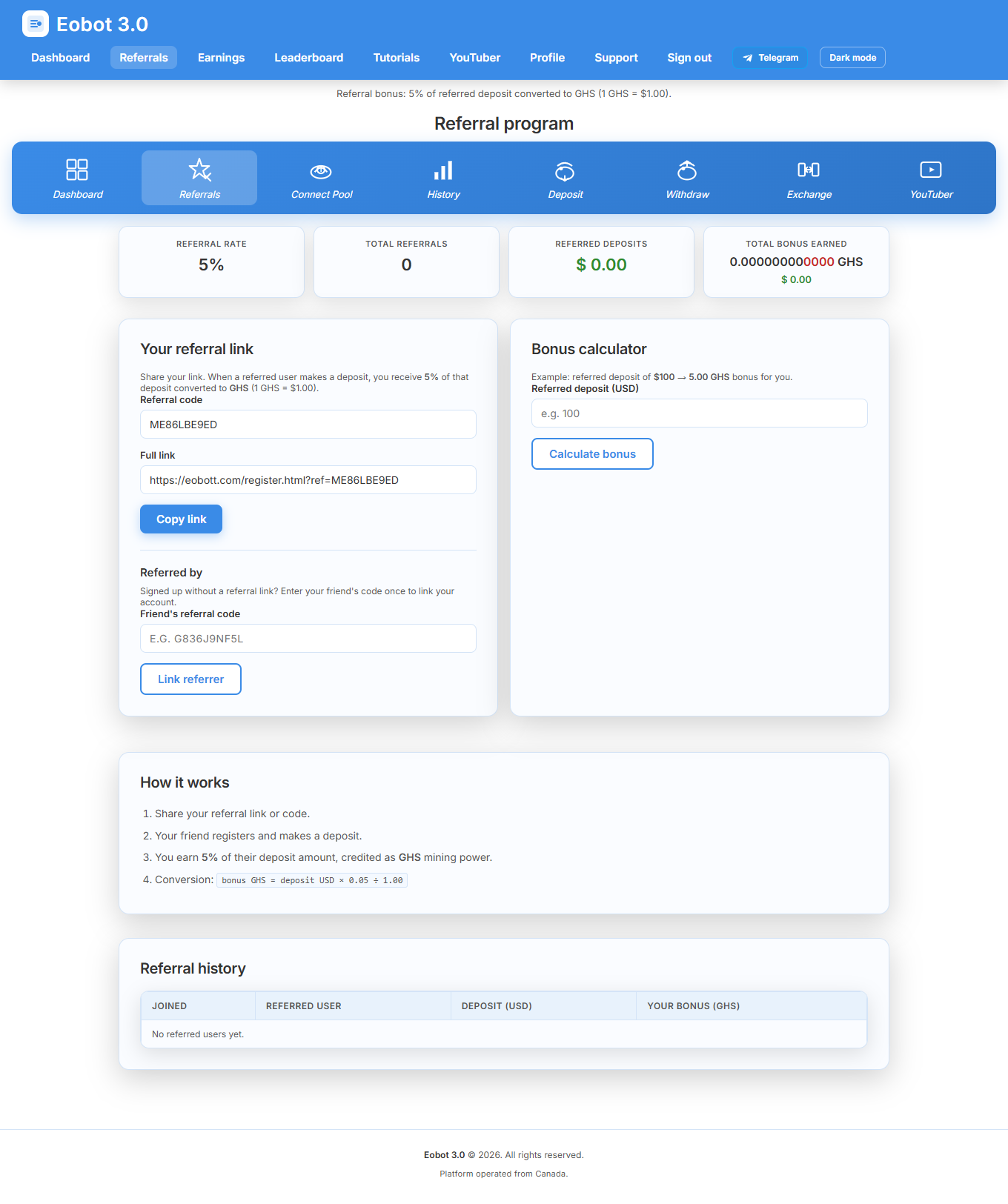Image resolution: width=1008 pixels, height=1204 pixels.
Task: Click the Telegram paper-plane icon
Action: click(748, 58)
